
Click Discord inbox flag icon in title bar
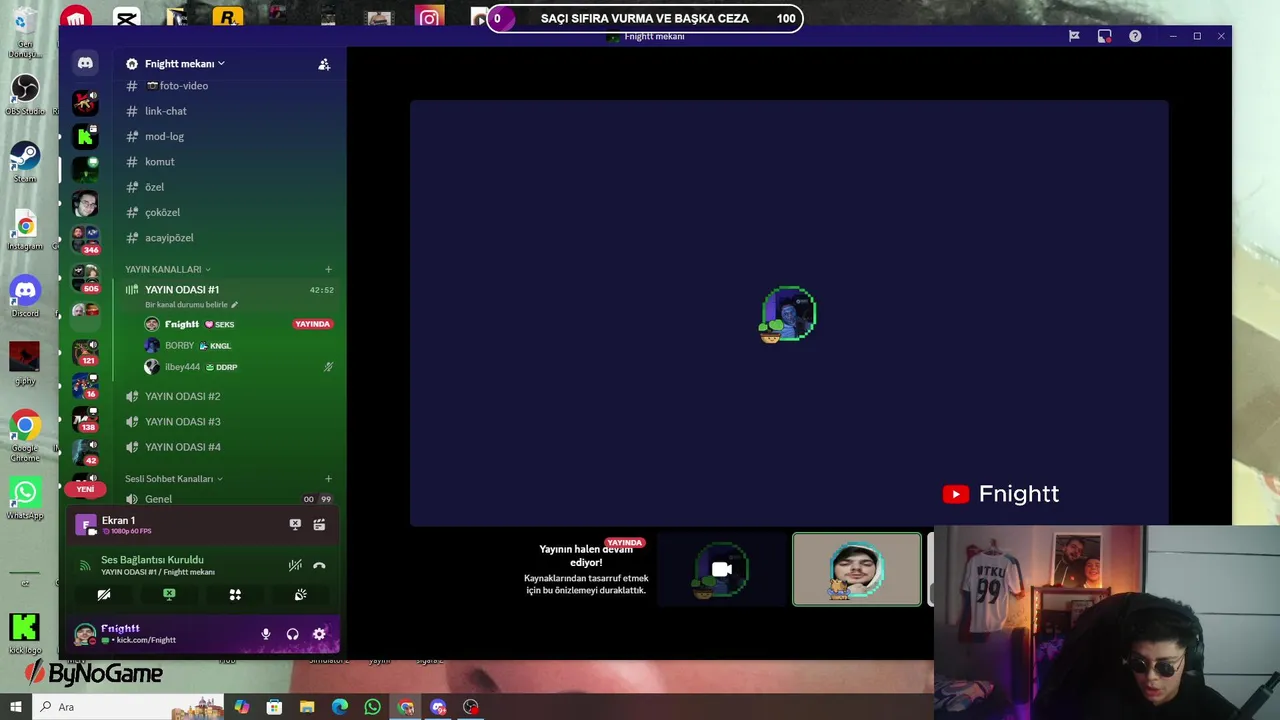click(x=1074, y=36)
